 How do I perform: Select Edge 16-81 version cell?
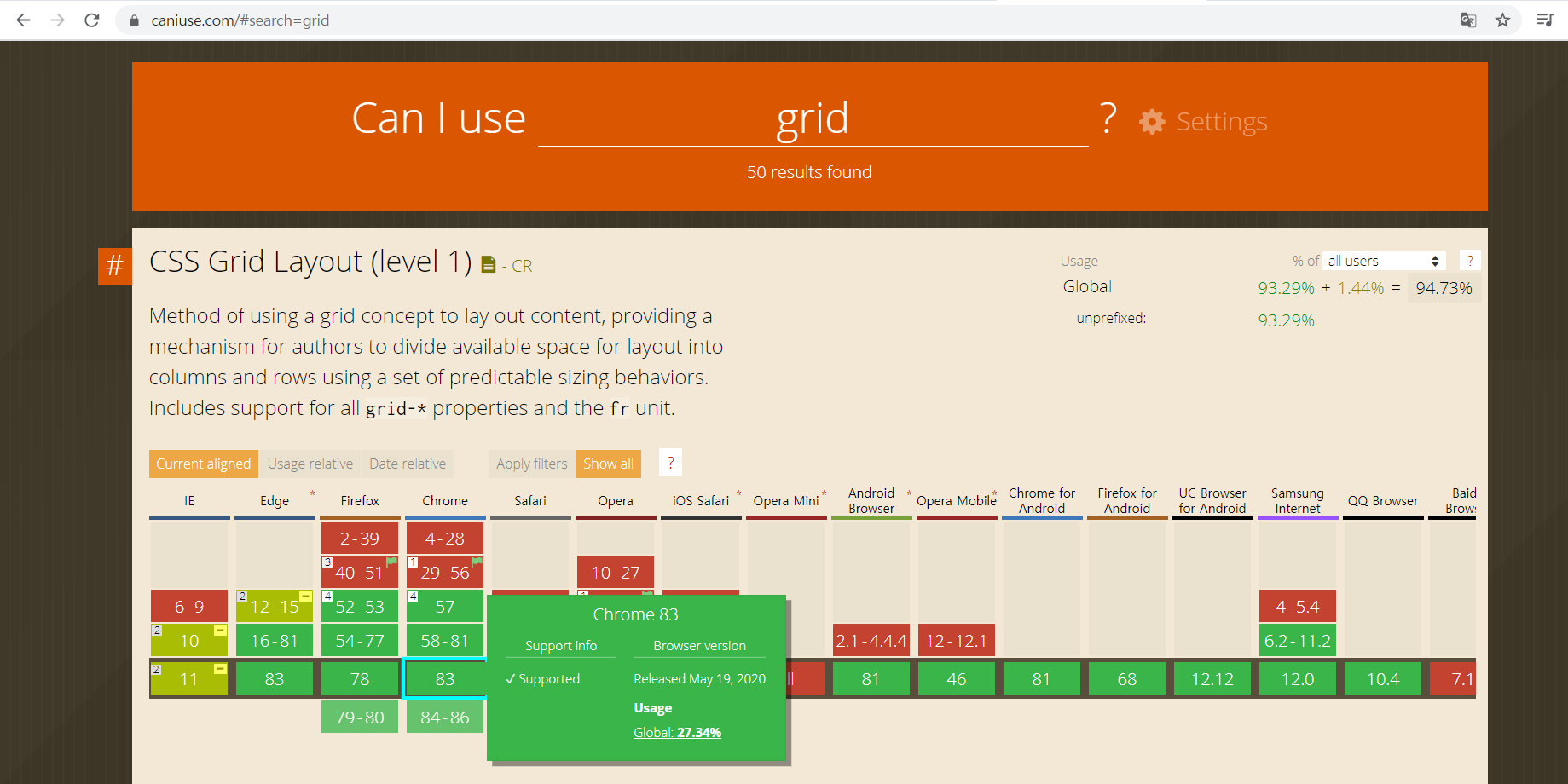pyautogui.click(x=275, y=640)
